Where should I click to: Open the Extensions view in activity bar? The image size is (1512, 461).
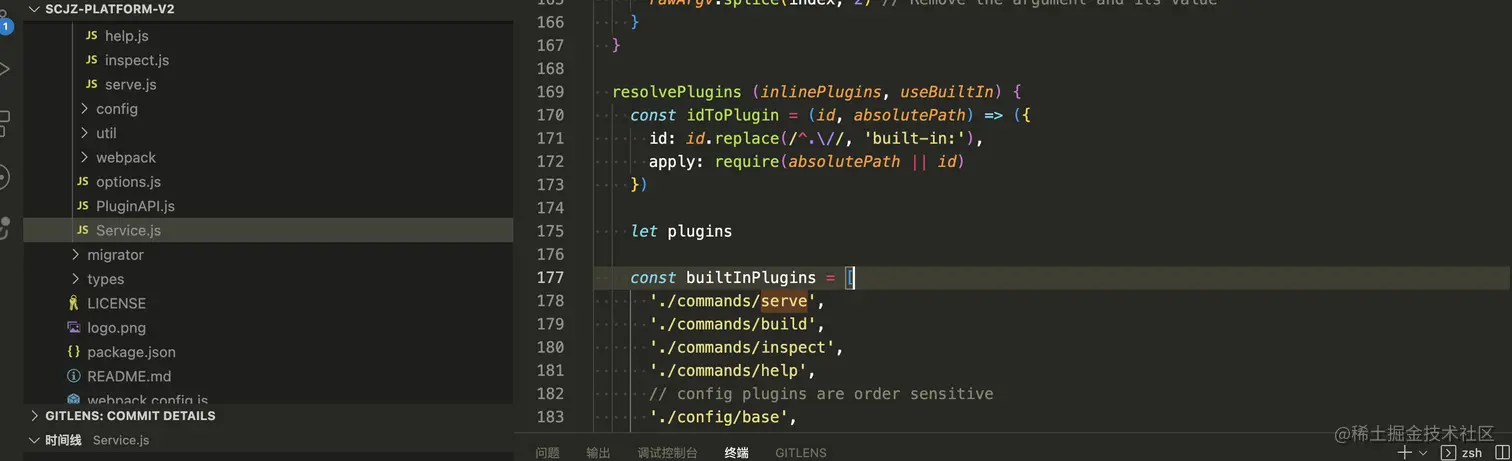4,124
